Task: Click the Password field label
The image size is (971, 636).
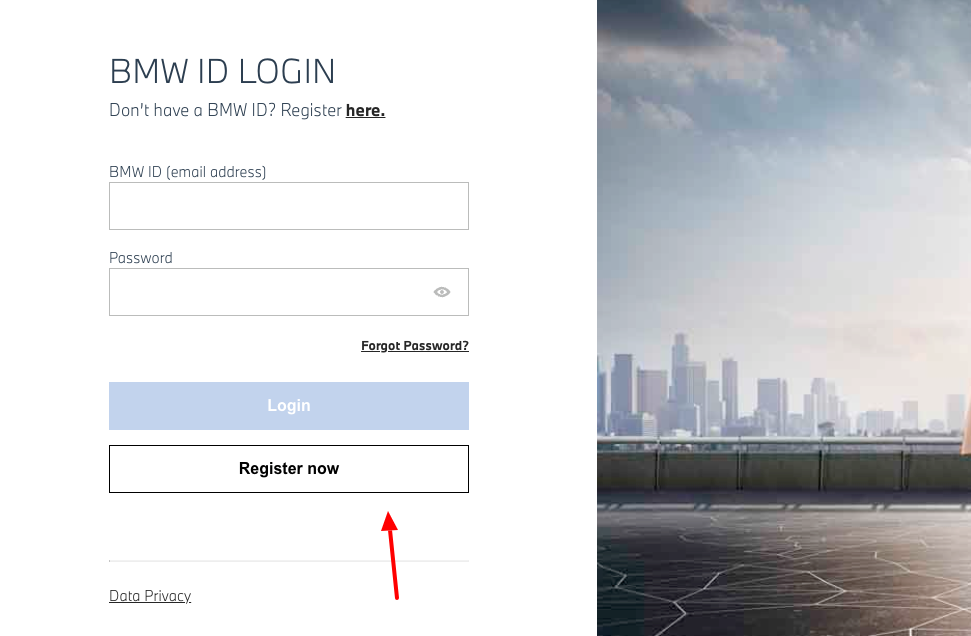Action: (x=140, y=257)
